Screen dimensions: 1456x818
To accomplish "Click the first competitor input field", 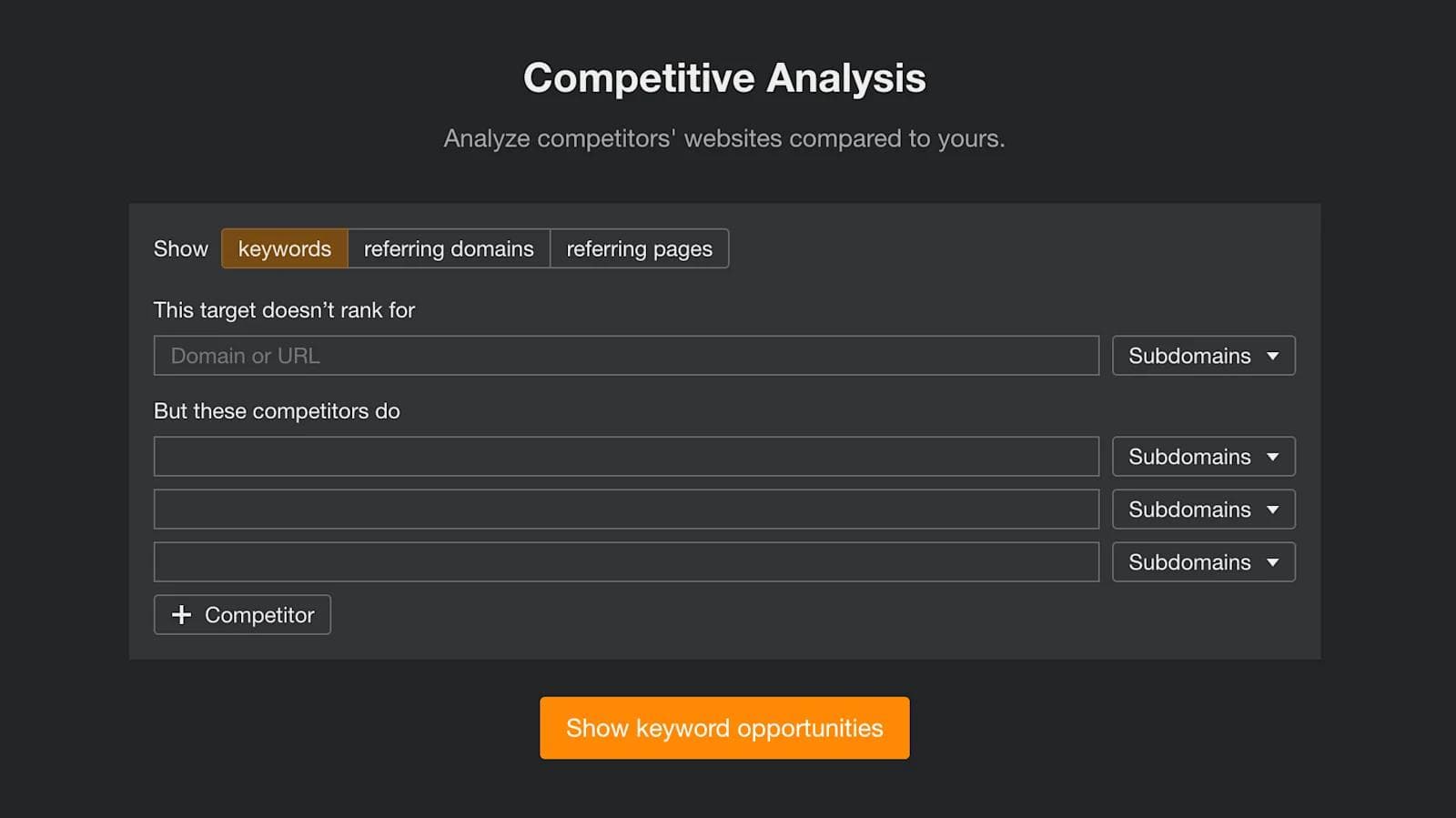I will [626, 456].
